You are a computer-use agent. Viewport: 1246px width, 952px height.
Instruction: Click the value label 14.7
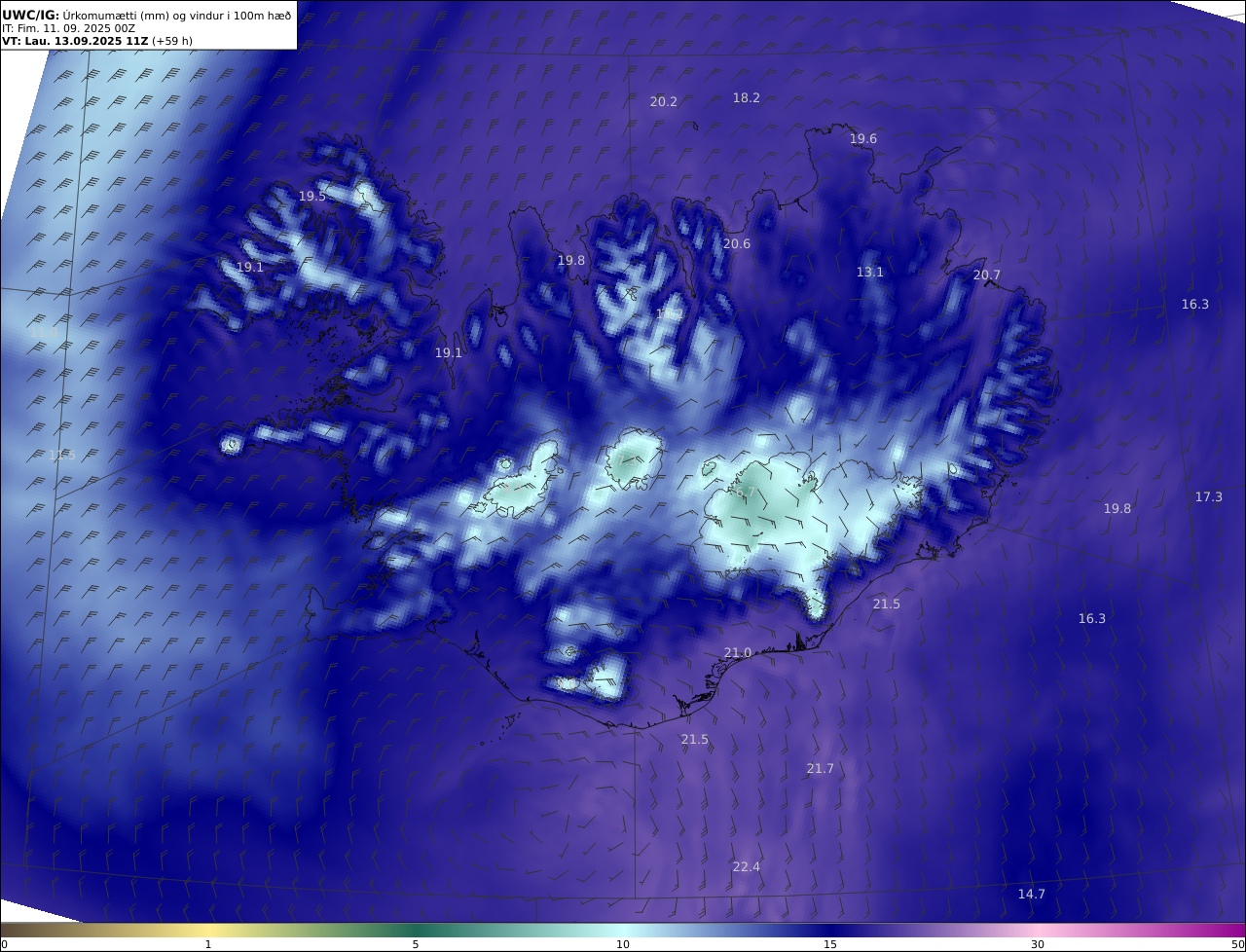(1032, 895)
